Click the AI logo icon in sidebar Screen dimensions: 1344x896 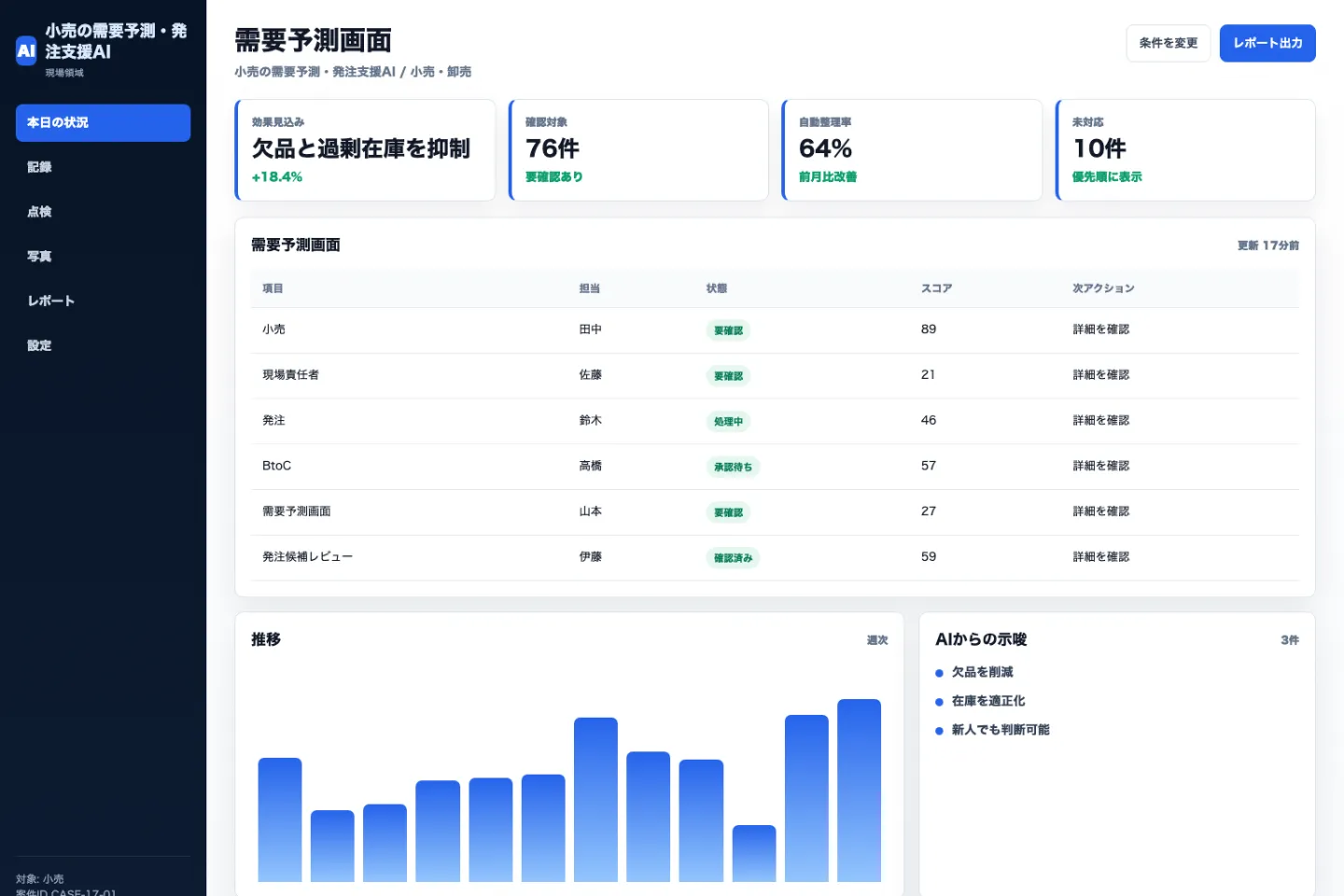pos(26,51)
